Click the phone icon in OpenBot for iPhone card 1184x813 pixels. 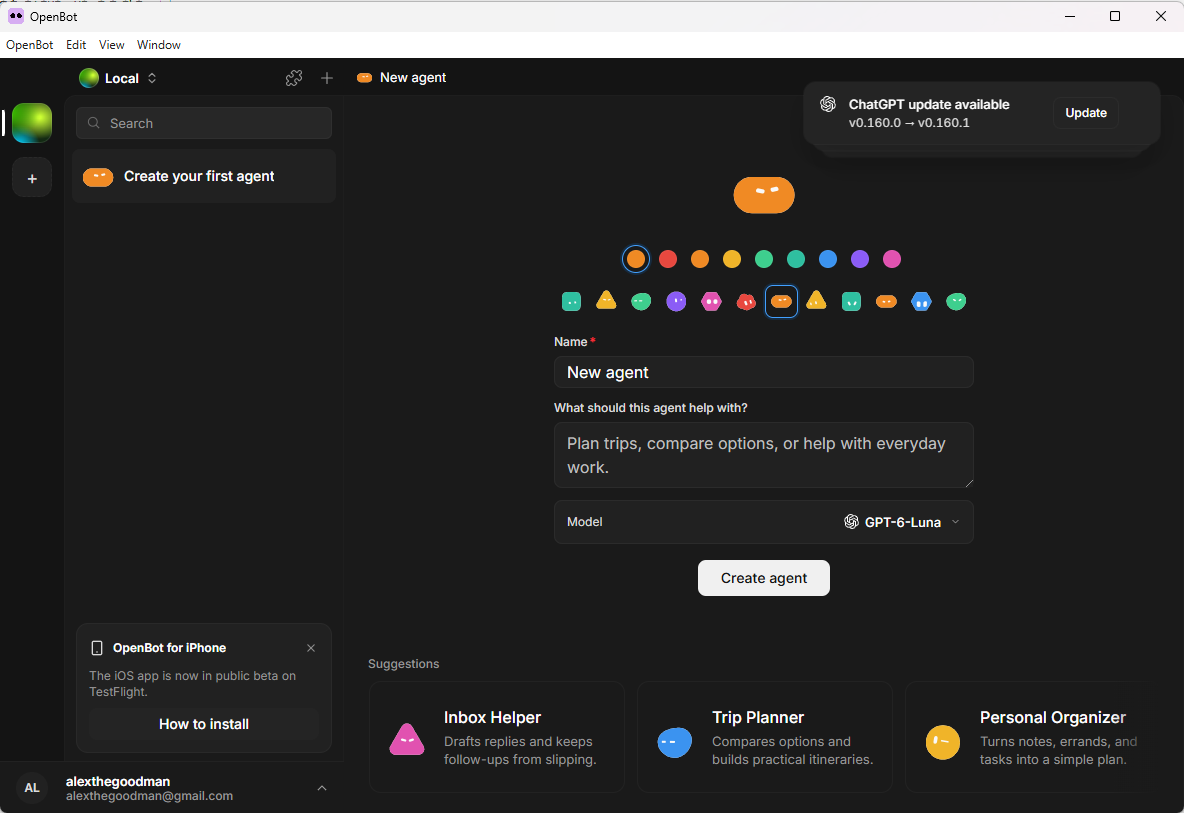[x=97, y=648]
